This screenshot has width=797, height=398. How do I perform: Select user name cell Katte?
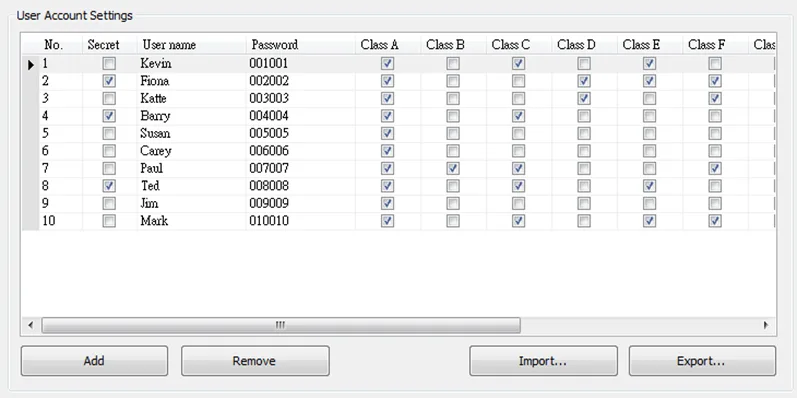tap(192, 98)
